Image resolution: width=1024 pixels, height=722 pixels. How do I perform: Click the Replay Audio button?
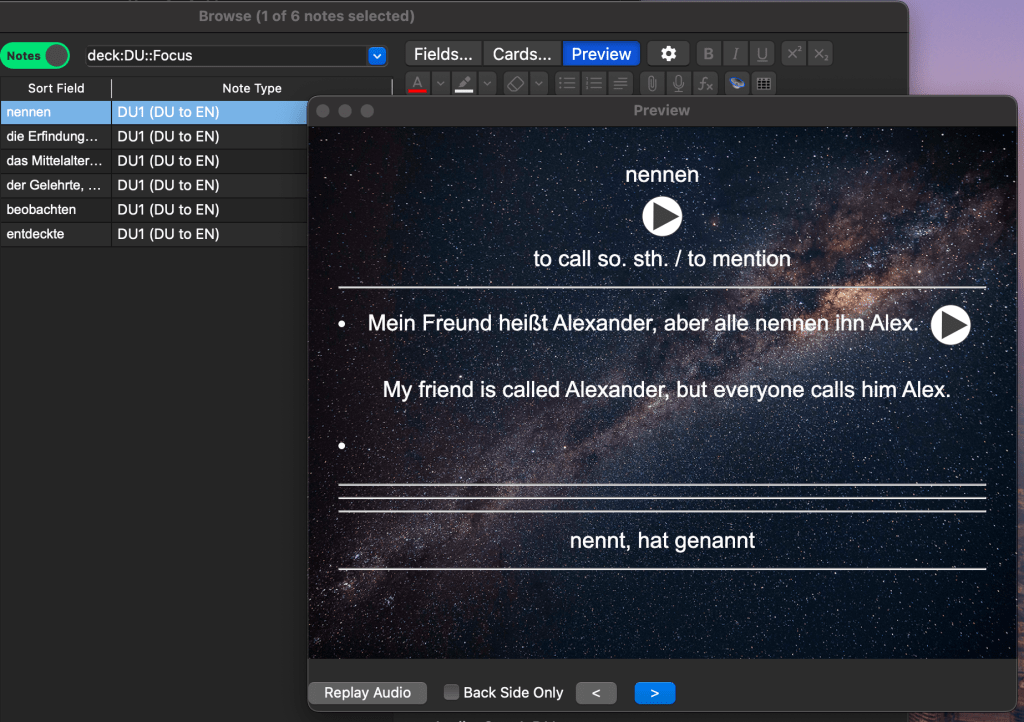(367, 692)
